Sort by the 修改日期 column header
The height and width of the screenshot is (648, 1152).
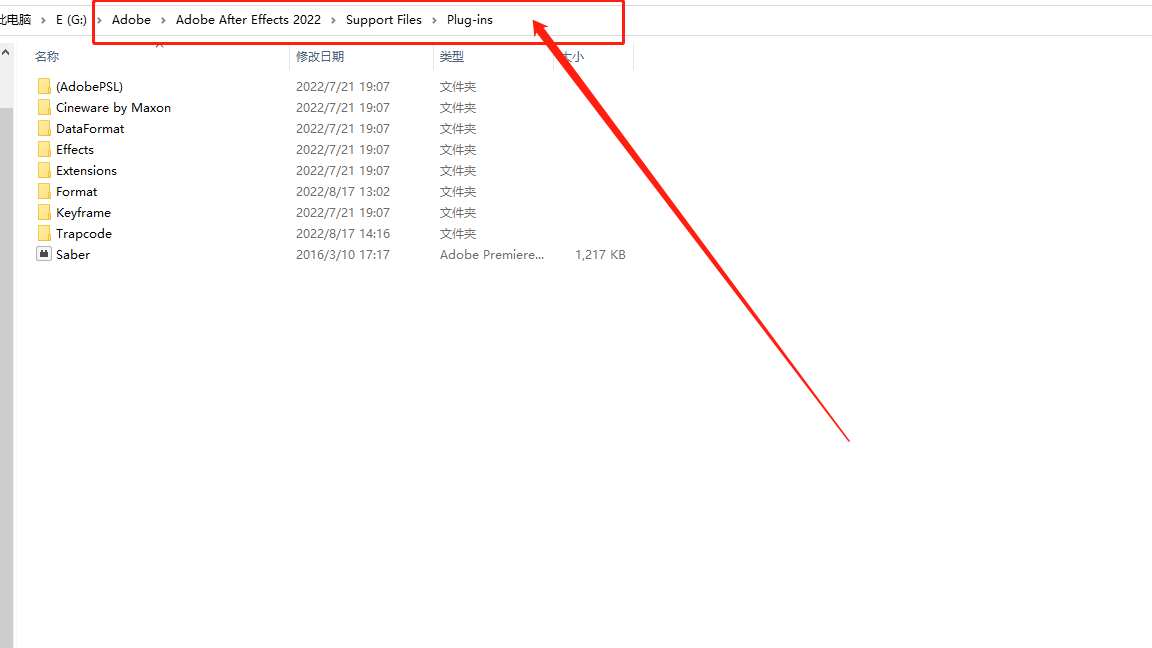click(x=320, y=57)
